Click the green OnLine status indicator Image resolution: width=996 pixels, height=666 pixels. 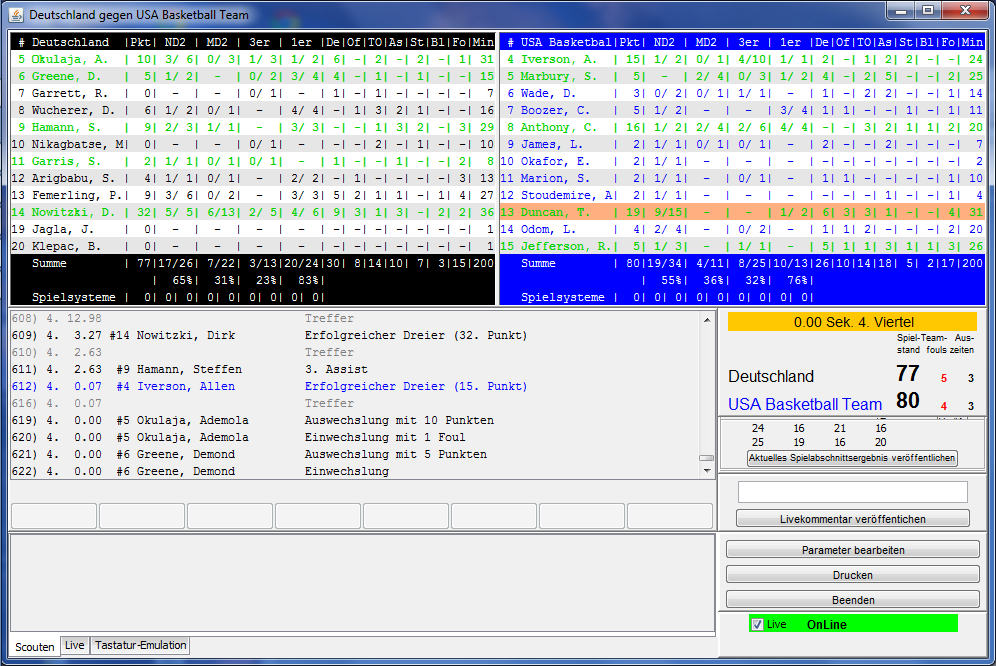coord(853,624)
